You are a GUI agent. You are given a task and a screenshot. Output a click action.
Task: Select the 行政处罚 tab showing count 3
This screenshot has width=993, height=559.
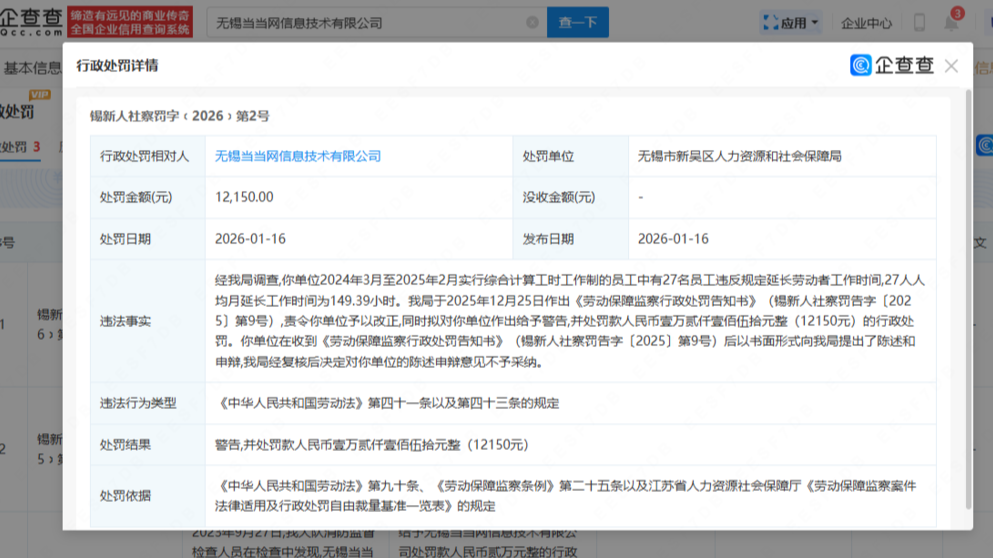coord(20,147)
